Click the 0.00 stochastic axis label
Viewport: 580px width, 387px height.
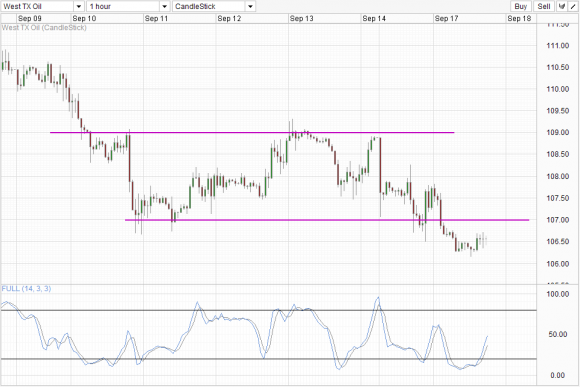557,376
